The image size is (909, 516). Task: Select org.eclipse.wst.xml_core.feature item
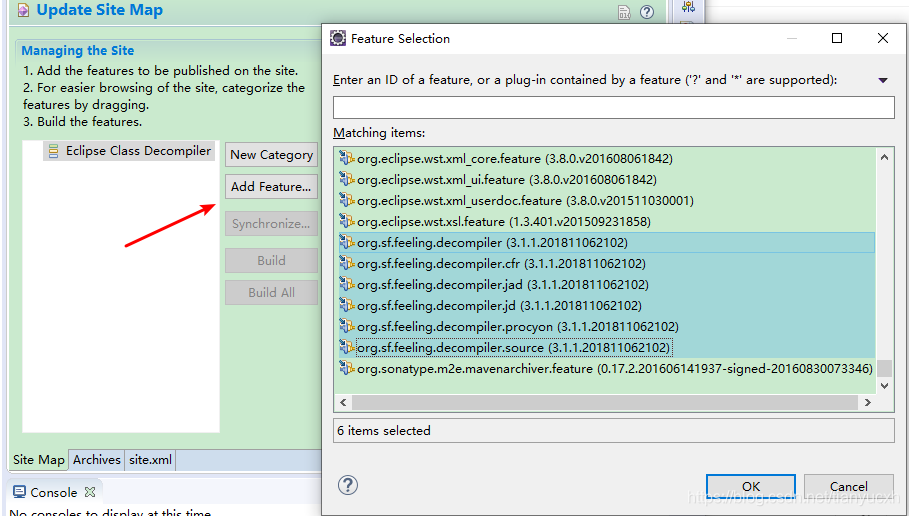[606, 158]
